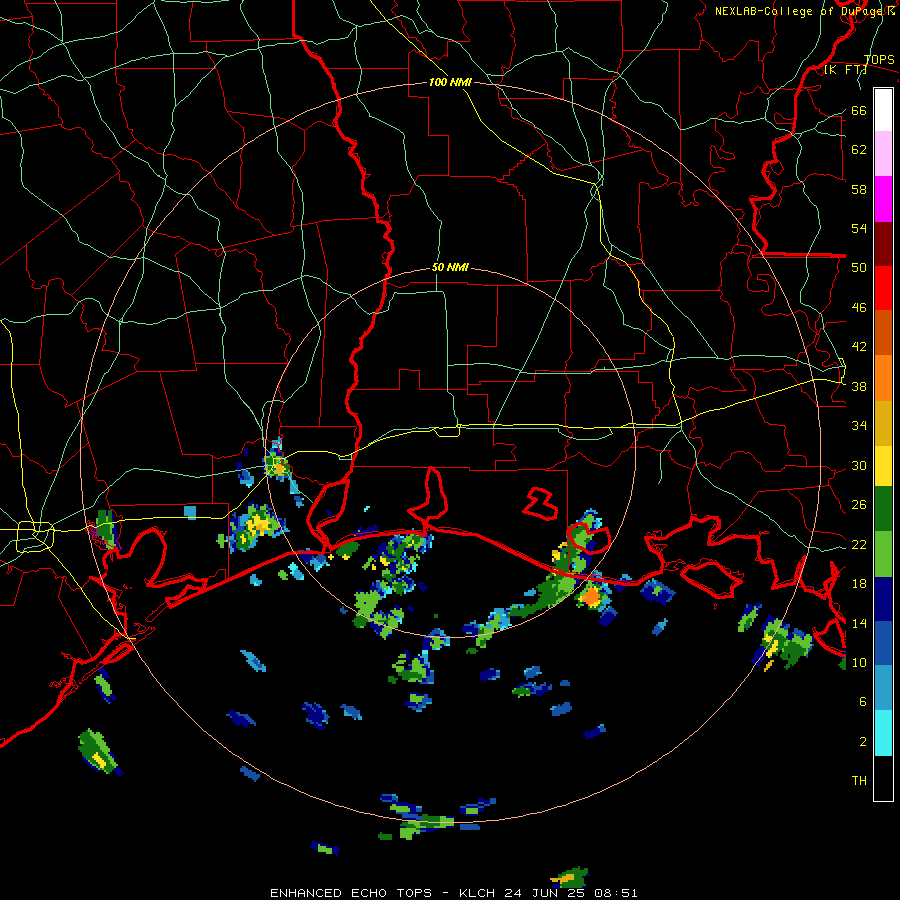Pick the bright orange legend swatch
This screenshot has height=900, width=900.
(x=883, y=377)
